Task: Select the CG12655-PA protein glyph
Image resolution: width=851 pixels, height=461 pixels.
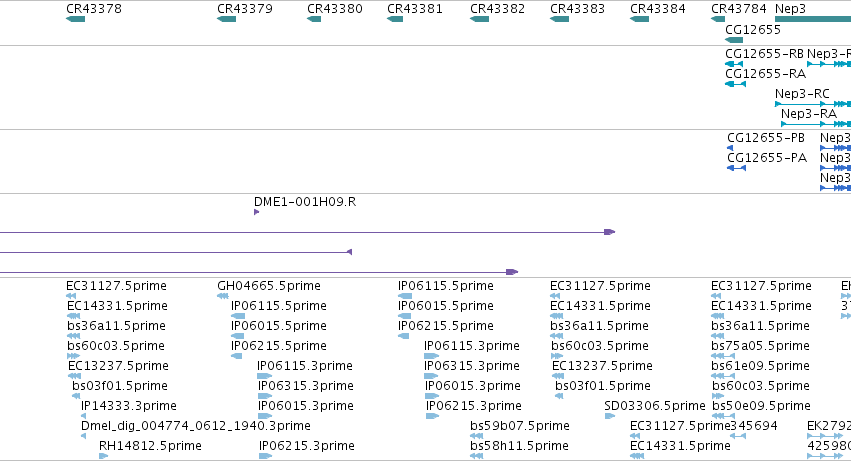Action: 736,168
